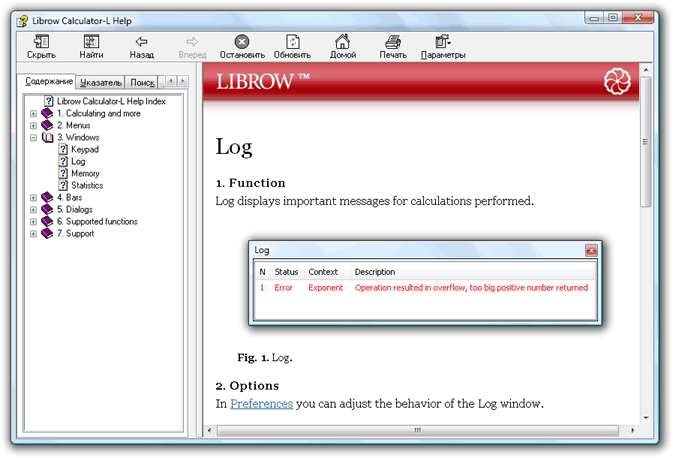
Task: Expand the '1. Calculating and more' node
Action: tap(33, 114)
